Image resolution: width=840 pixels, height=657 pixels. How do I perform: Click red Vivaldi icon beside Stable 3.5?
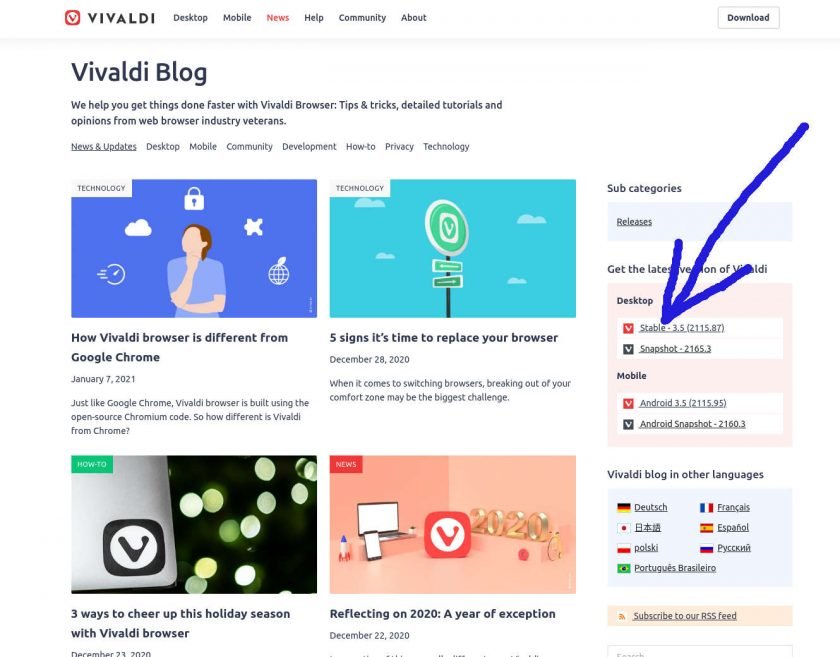click(x=628, y=328)
